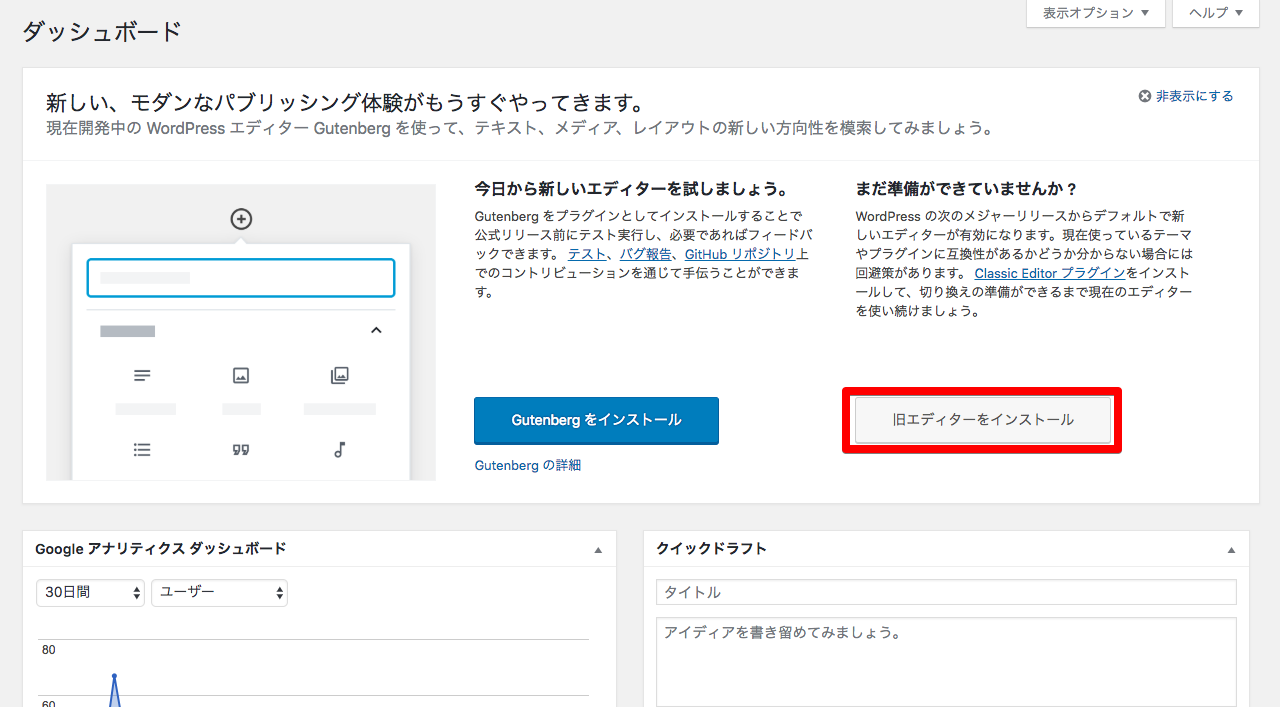Open the ユーザー metric dropdown
The height and width of the screenshot is (707, 1280).
pos(219,592)
